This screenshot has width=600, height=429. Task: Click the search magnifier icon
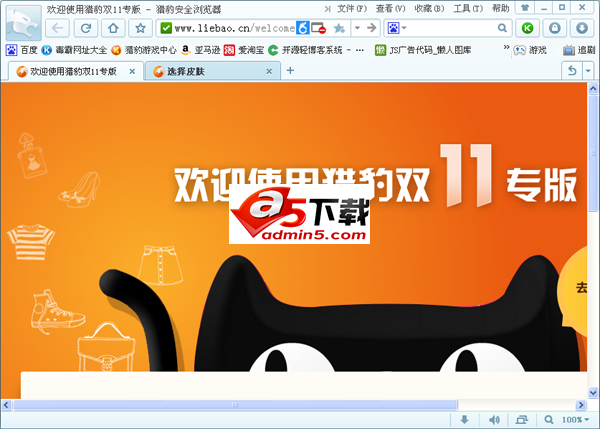click(502, 28)
